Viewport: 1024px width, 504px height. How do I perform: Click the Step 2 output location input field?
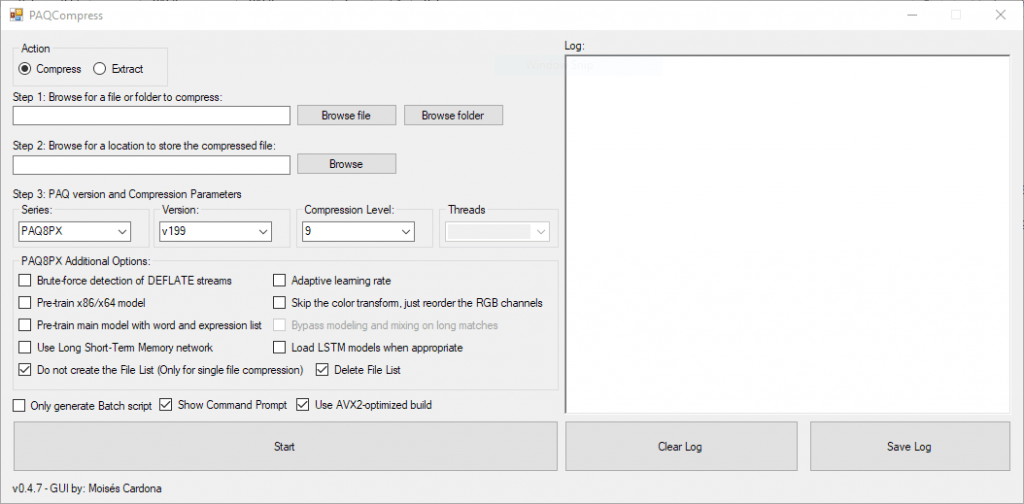(x=152, y=165)
